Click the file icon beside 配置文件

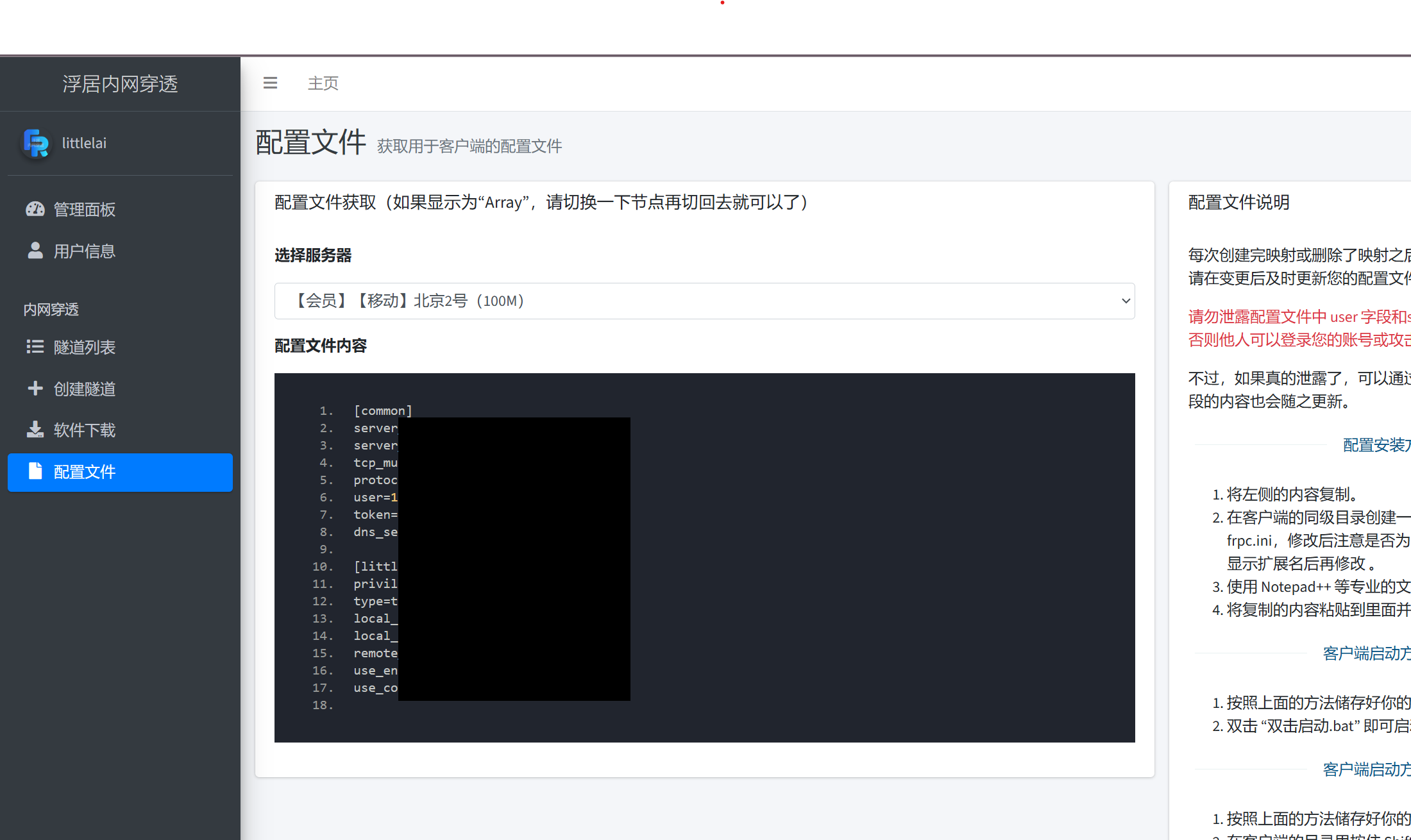pos(35,471)
